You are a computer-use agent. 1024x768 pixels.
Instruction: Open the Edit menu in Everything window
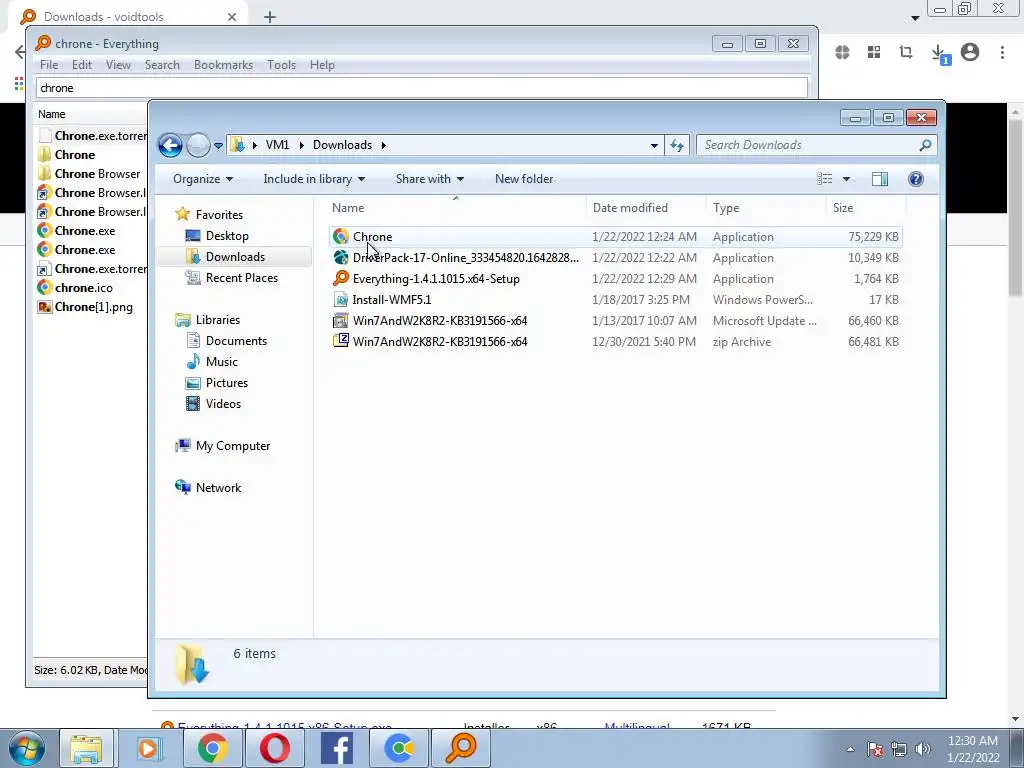pyautogui.click(x=82, y=65)
